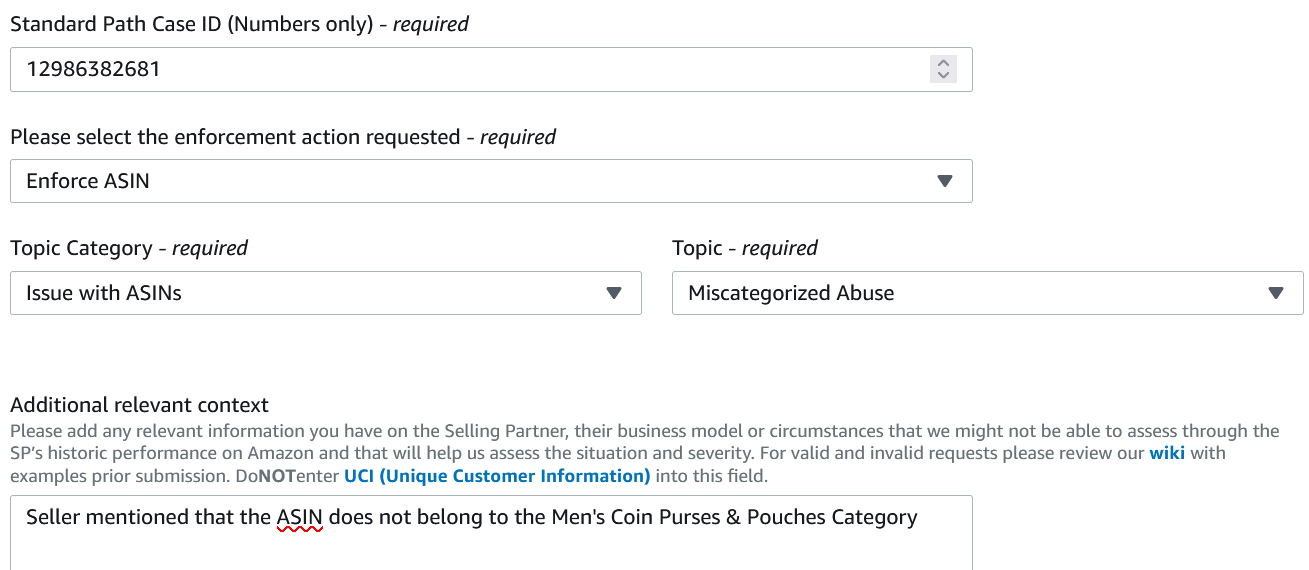The width and height of the screenshot is (1309, 570).
Task: Click the Topic - required field label
Action: [x=745, y=247]
